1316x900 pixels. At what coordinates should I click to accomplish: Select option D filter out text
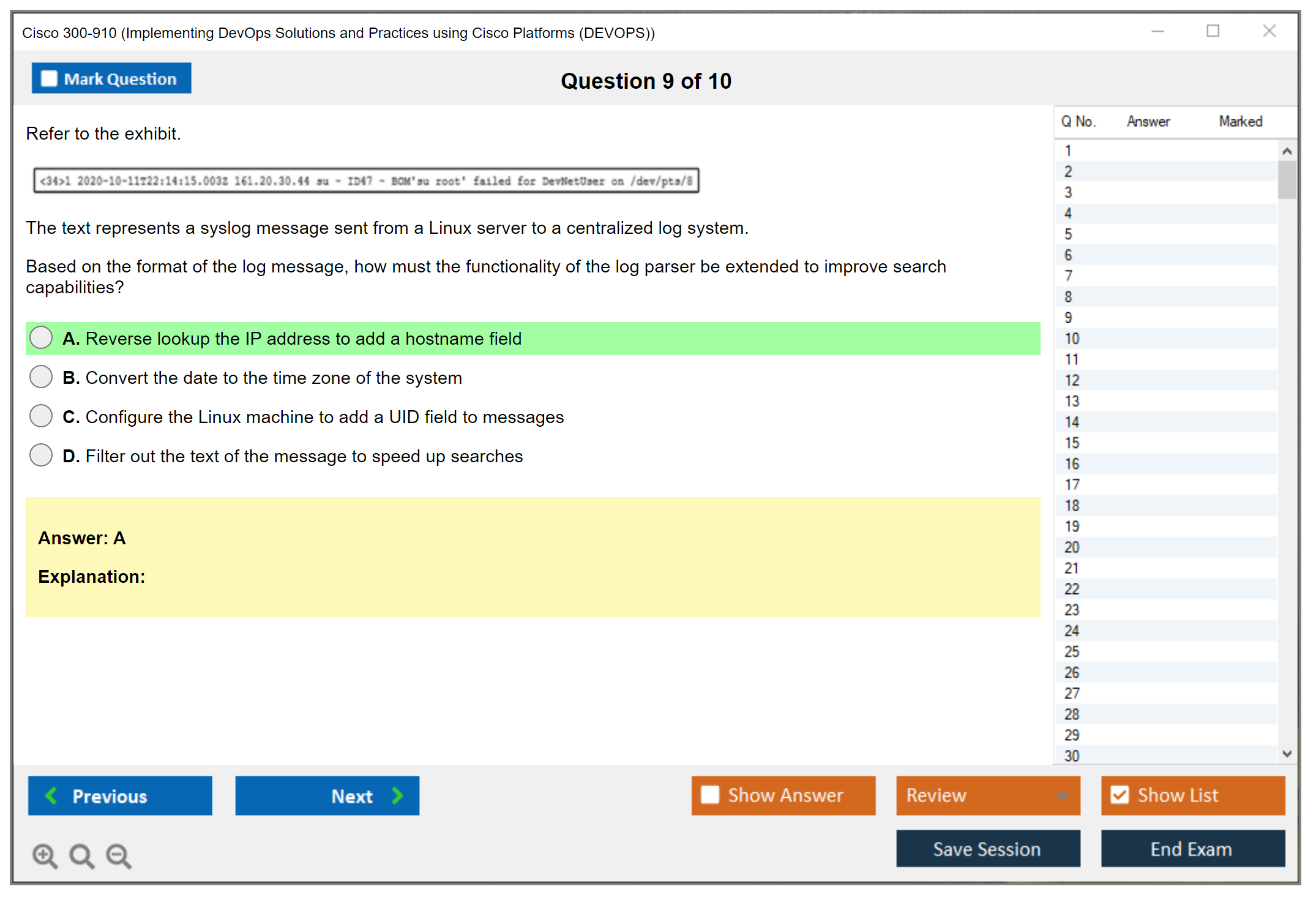click(x=41, y=456)
